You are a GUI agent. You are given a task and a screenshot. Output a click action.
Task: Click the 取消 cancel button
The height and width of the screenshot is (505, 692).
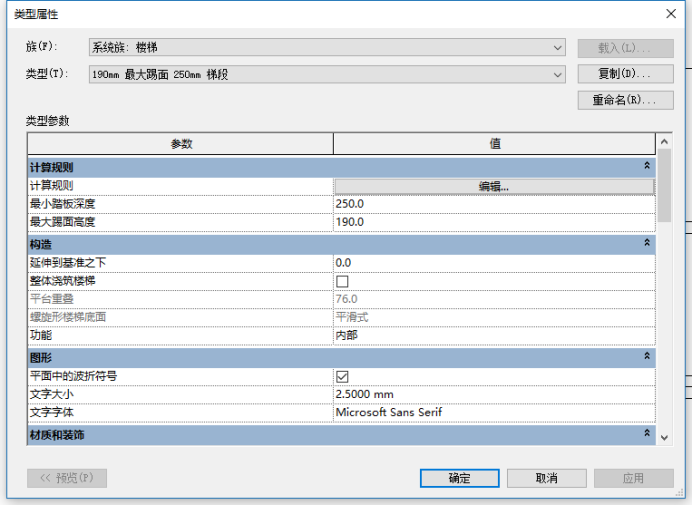coord(546,478)
